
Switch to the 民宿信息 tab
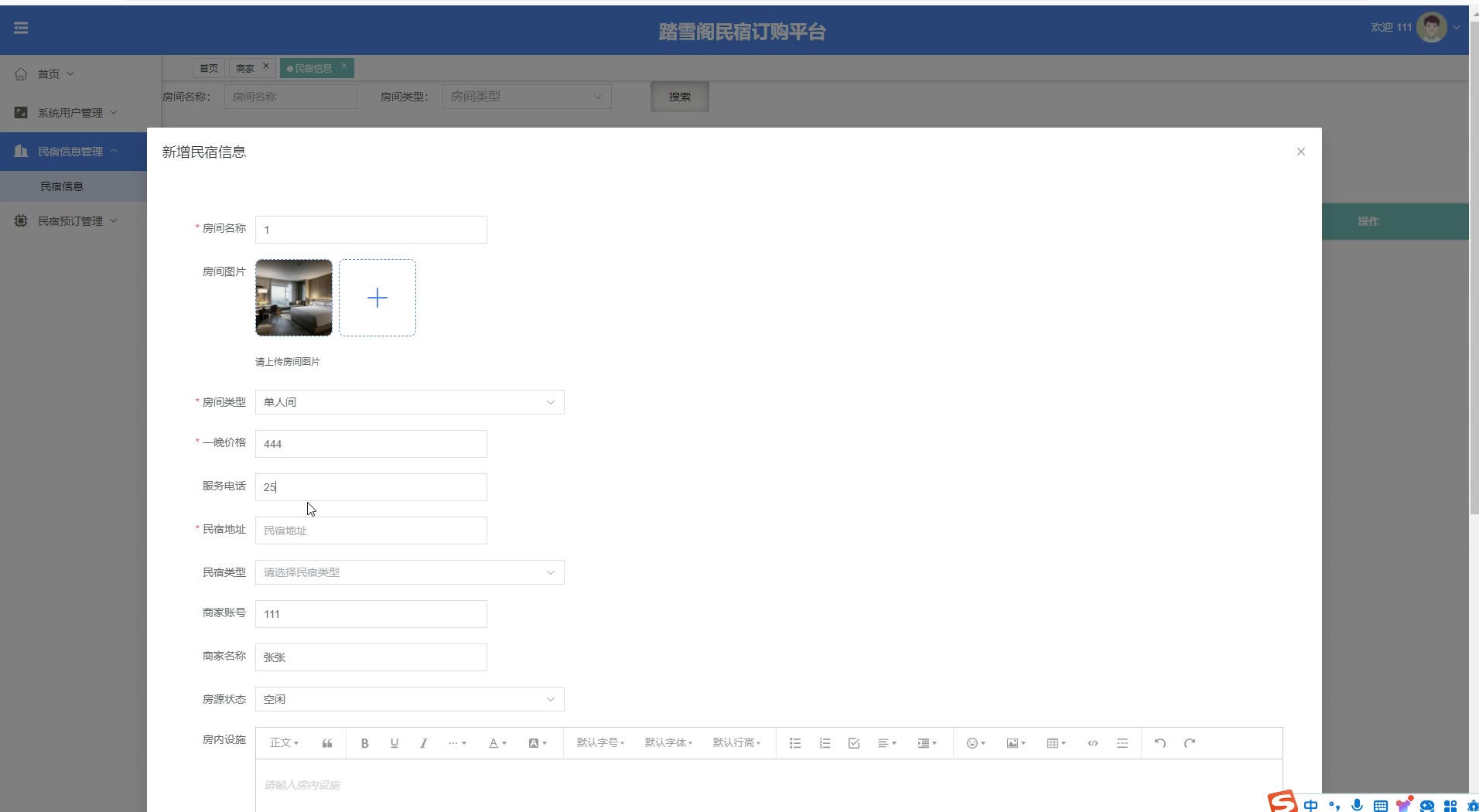pyautogui.click(x=313, y=68)
